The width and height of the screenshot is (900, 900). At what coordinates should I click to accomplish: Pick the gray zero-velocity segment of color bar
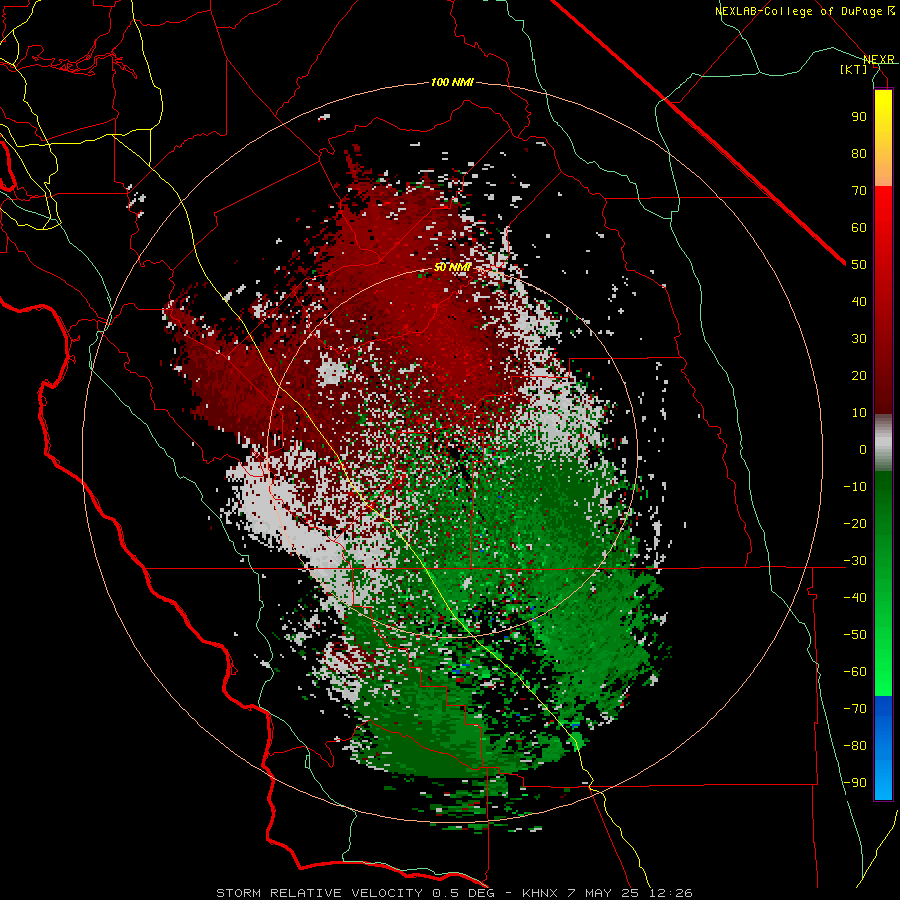(883, 443)
